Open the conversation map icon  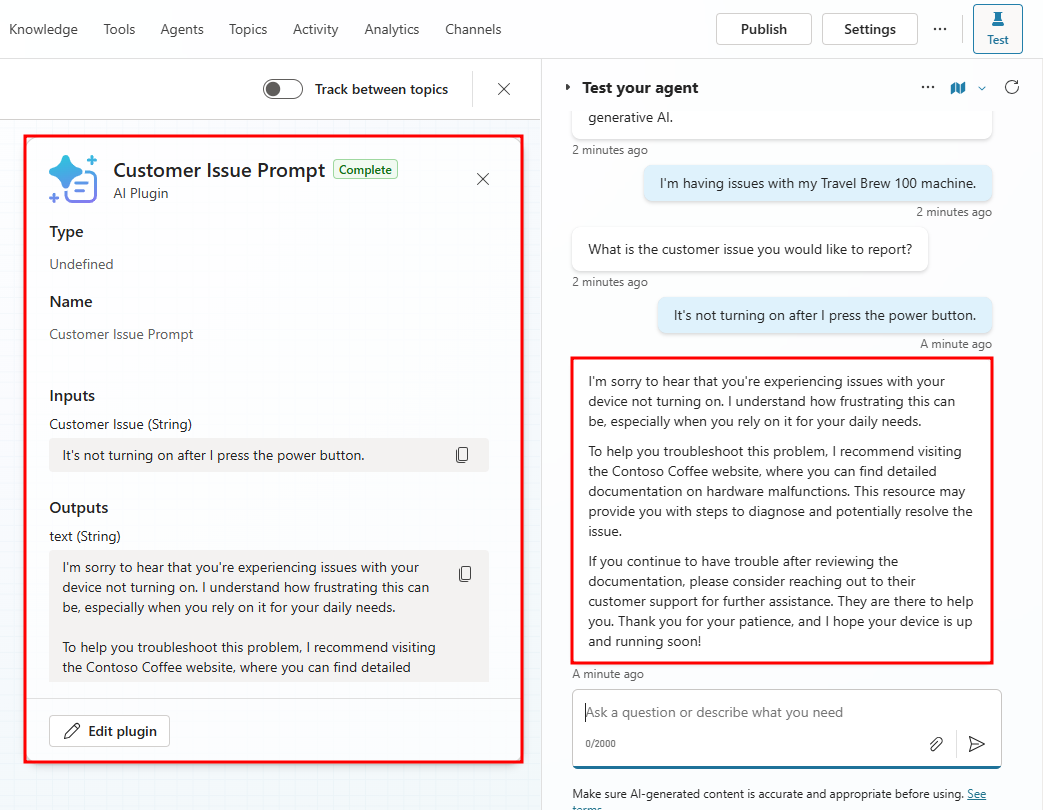(x=958, y=88)
